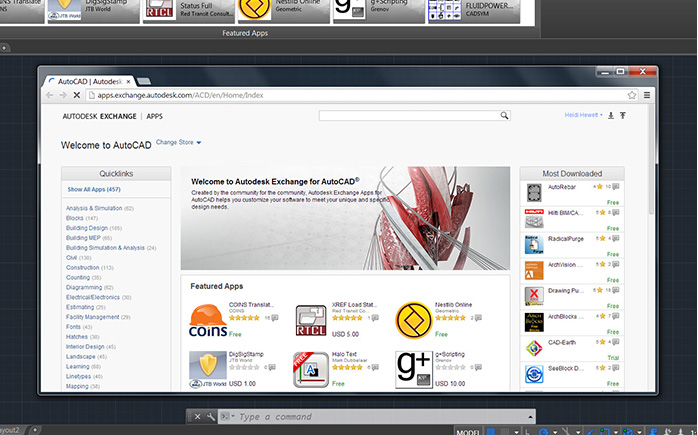
Task: Open the ArchVision orange app icon
Action: pyautogui.click(x=534, y=271)
